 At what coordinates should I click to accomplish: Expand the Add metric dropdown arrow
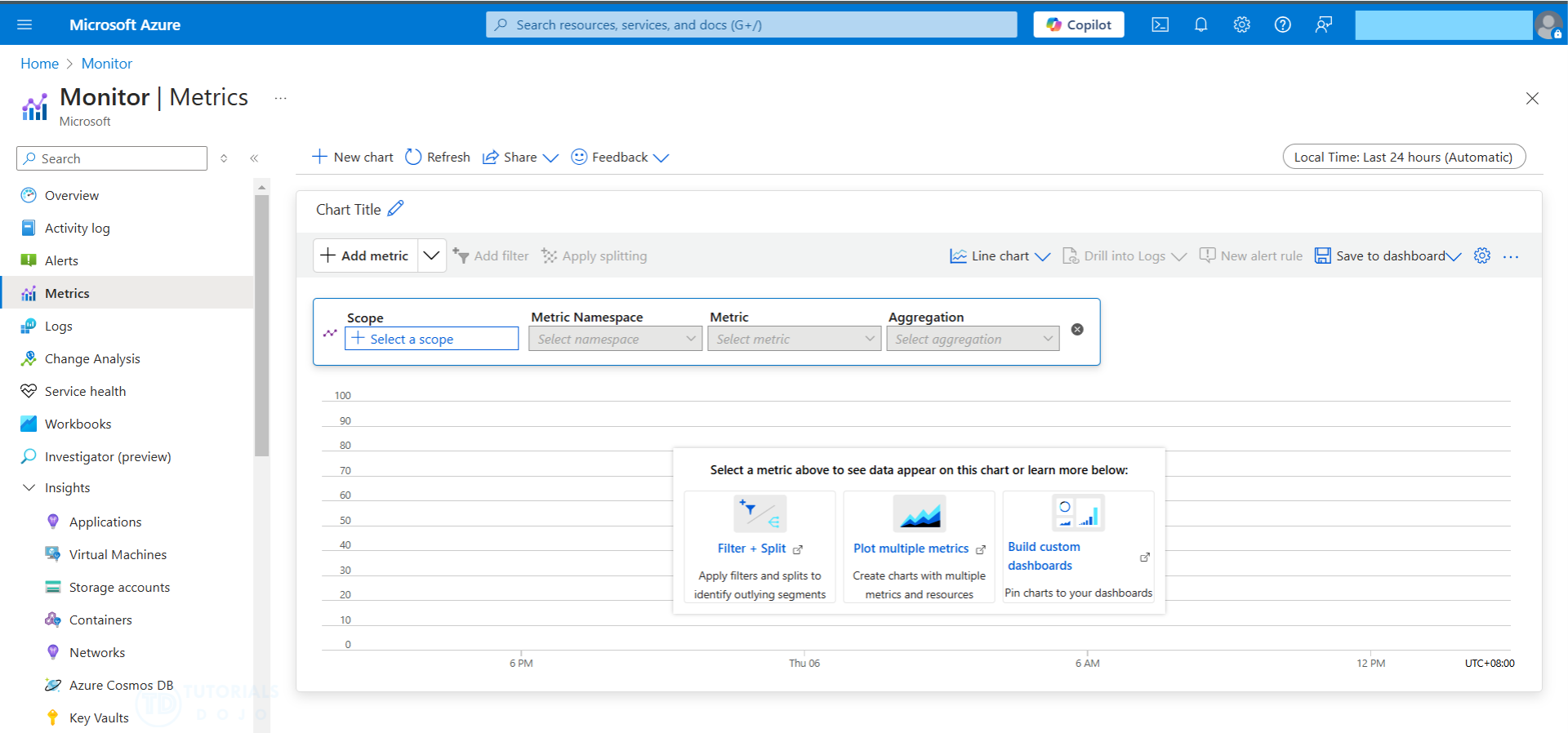point(431,255)
